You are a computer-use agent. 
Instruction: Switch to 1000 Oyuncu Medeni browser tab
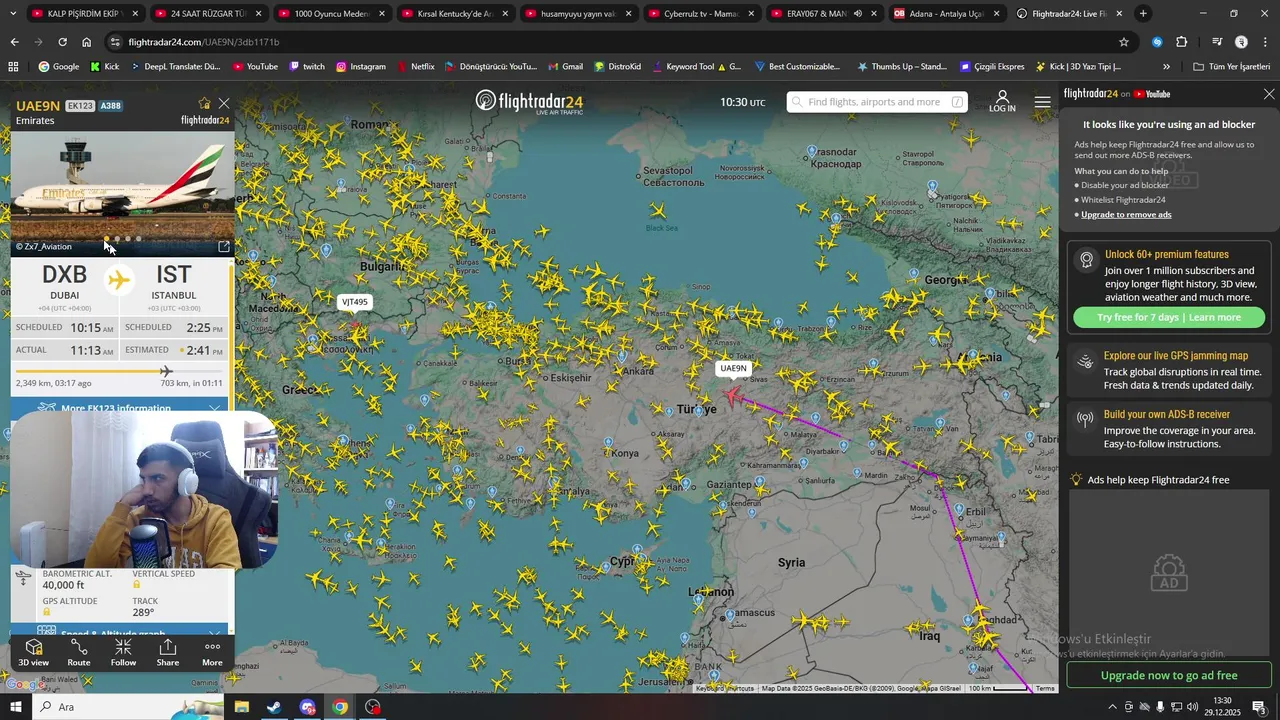pos(331,14)
